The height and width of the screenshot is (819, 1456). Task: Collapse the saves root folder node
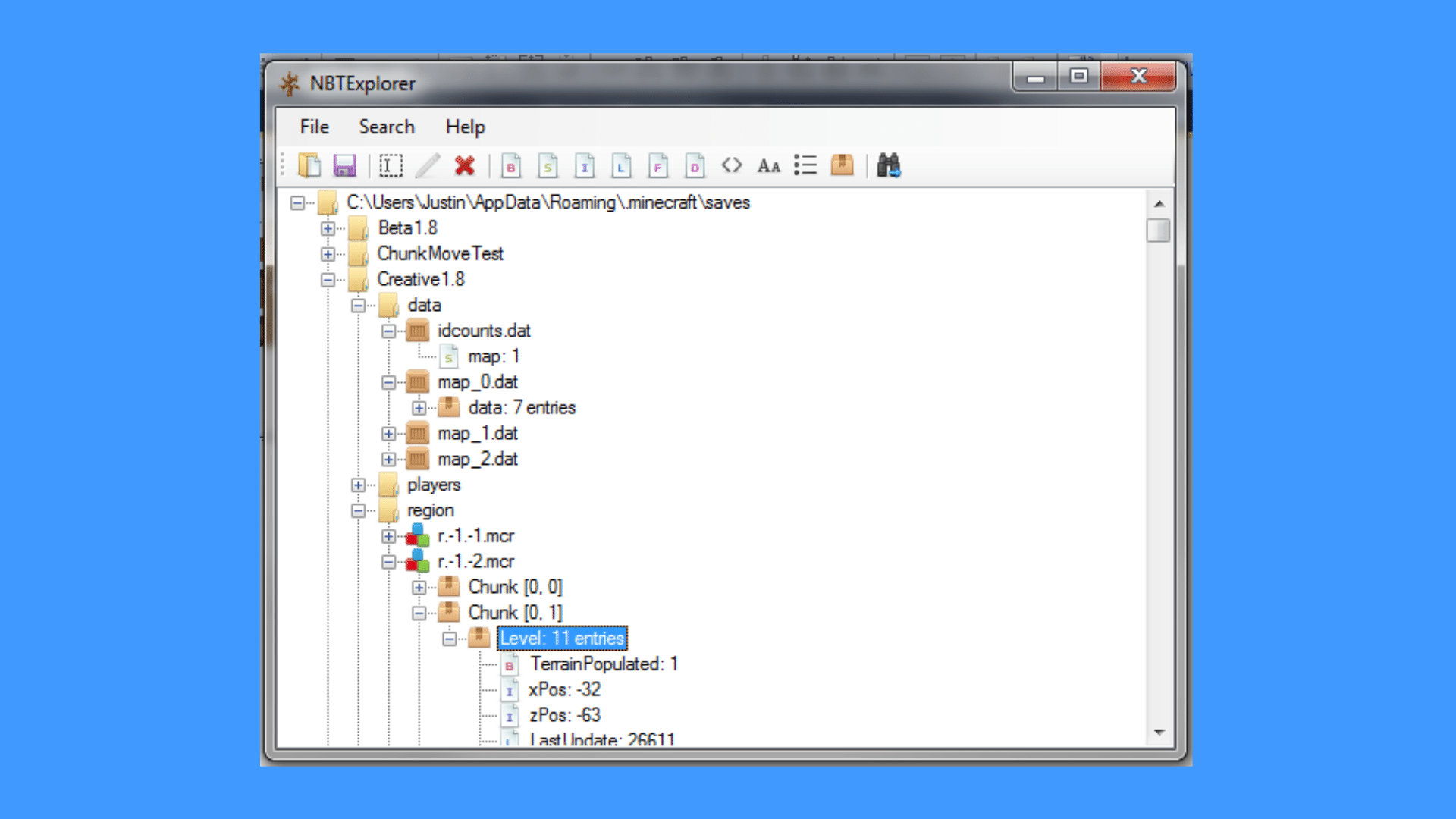coord(297,202)
